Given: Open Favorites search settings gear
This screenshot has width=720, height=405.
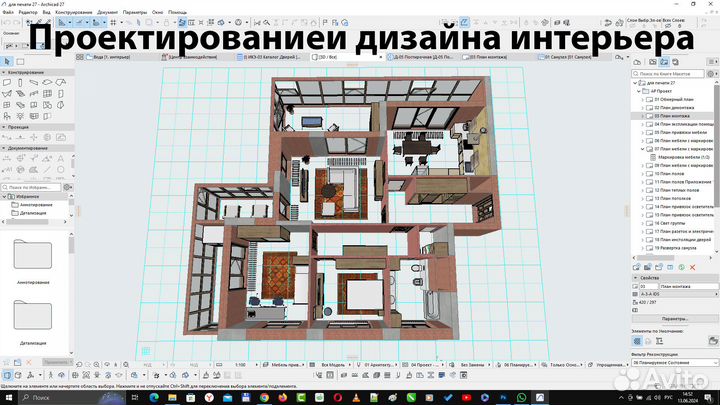Looking at the screenshot, I should pyautogui.click(x=67, y=187).
